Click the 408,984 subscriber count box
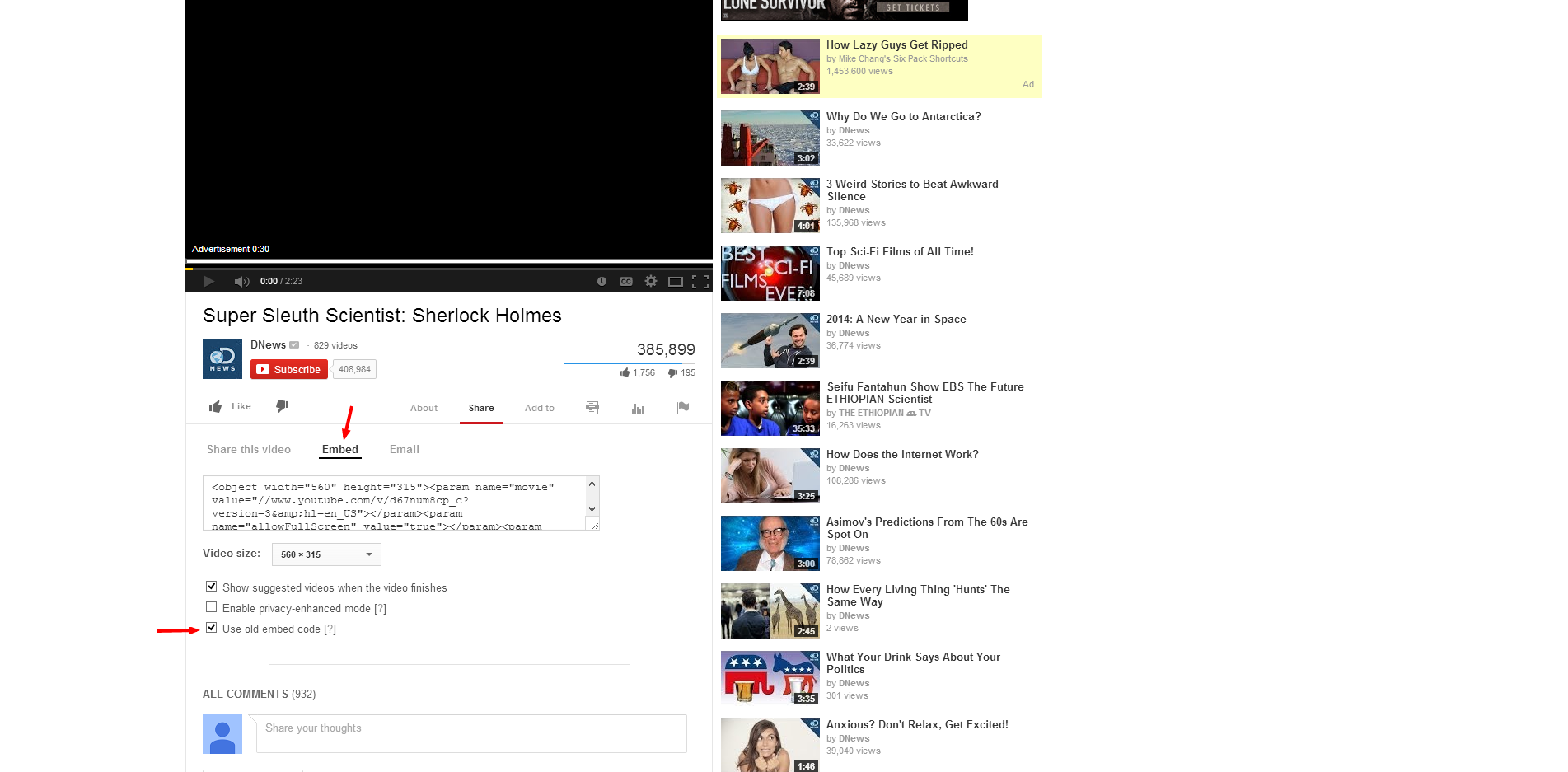 [x=354, y=369]
